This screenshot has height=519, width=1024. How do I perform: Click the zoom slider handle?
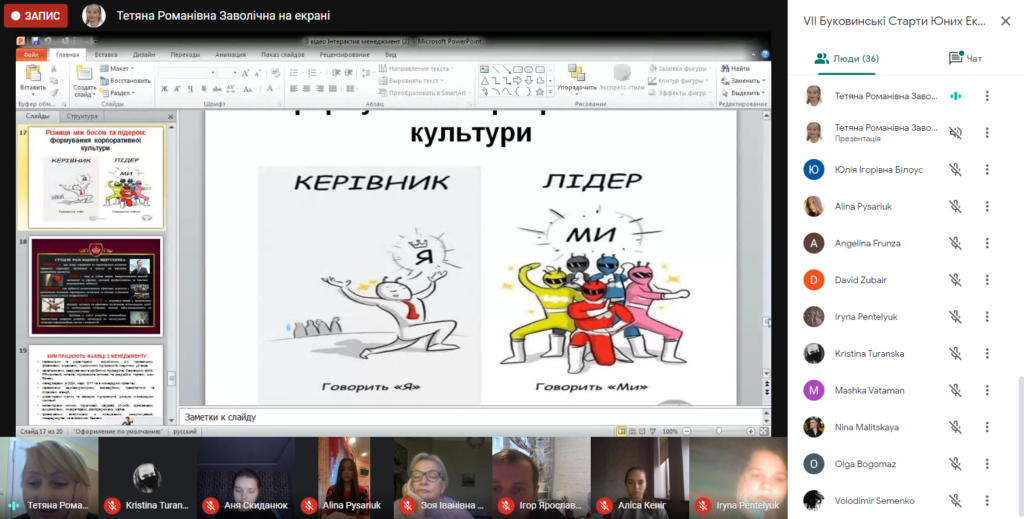719,432
